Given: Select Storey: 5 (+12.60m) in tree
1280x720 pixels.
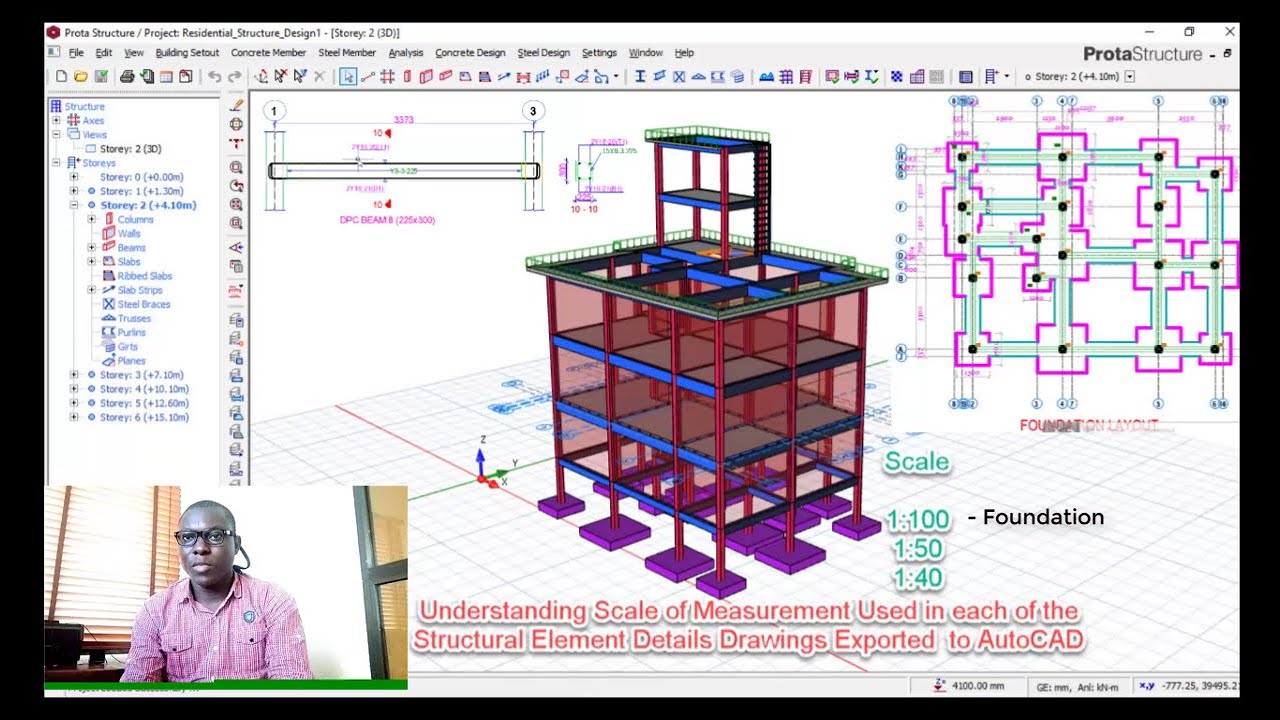Looking at the screenshot, I should 144,403.
